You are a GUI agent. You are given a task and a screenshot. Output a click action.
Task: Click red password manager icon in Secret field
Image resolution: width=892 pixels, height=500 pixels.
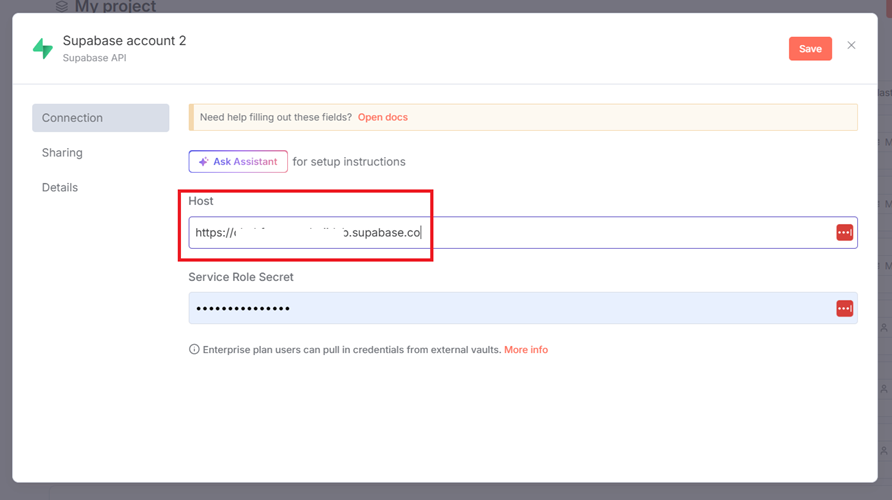(844, 308)
